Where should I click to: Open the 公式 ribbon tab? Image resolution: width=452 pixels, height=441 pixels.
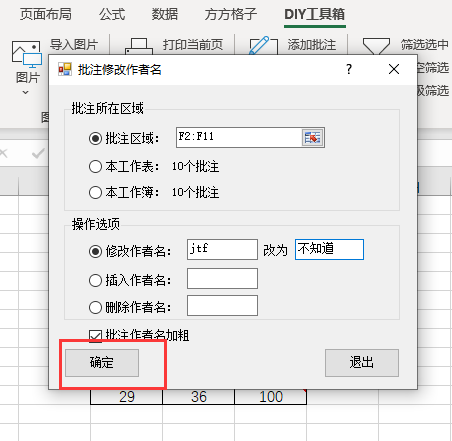(x=112, y=14)
